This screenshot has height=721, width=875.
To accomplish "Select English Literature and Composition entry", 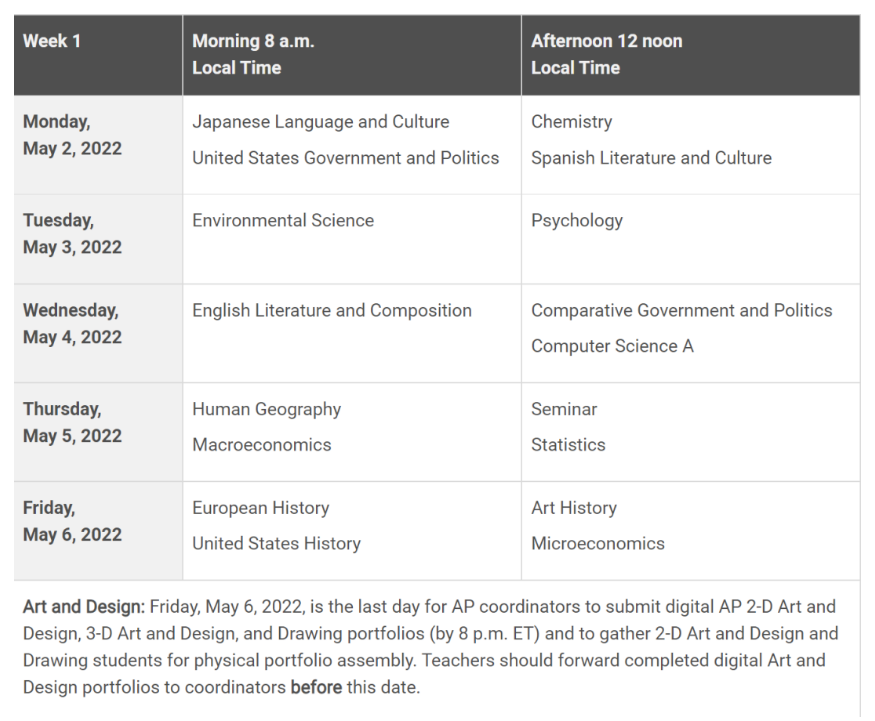I will 332,311.
